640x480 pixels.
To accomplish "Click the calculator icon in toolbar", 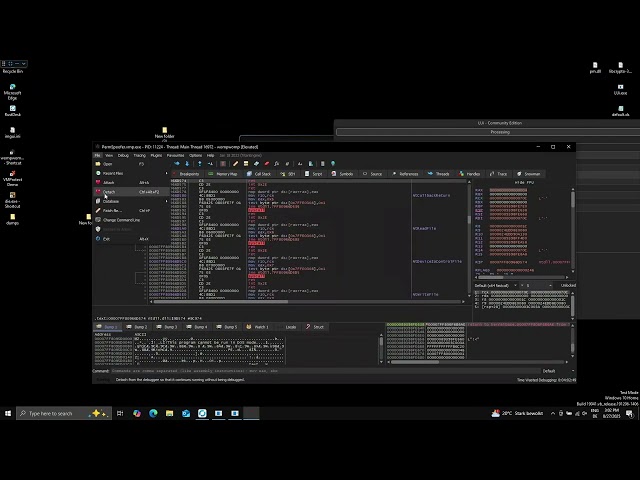I will pyautogui.click(x=322, y=164).
